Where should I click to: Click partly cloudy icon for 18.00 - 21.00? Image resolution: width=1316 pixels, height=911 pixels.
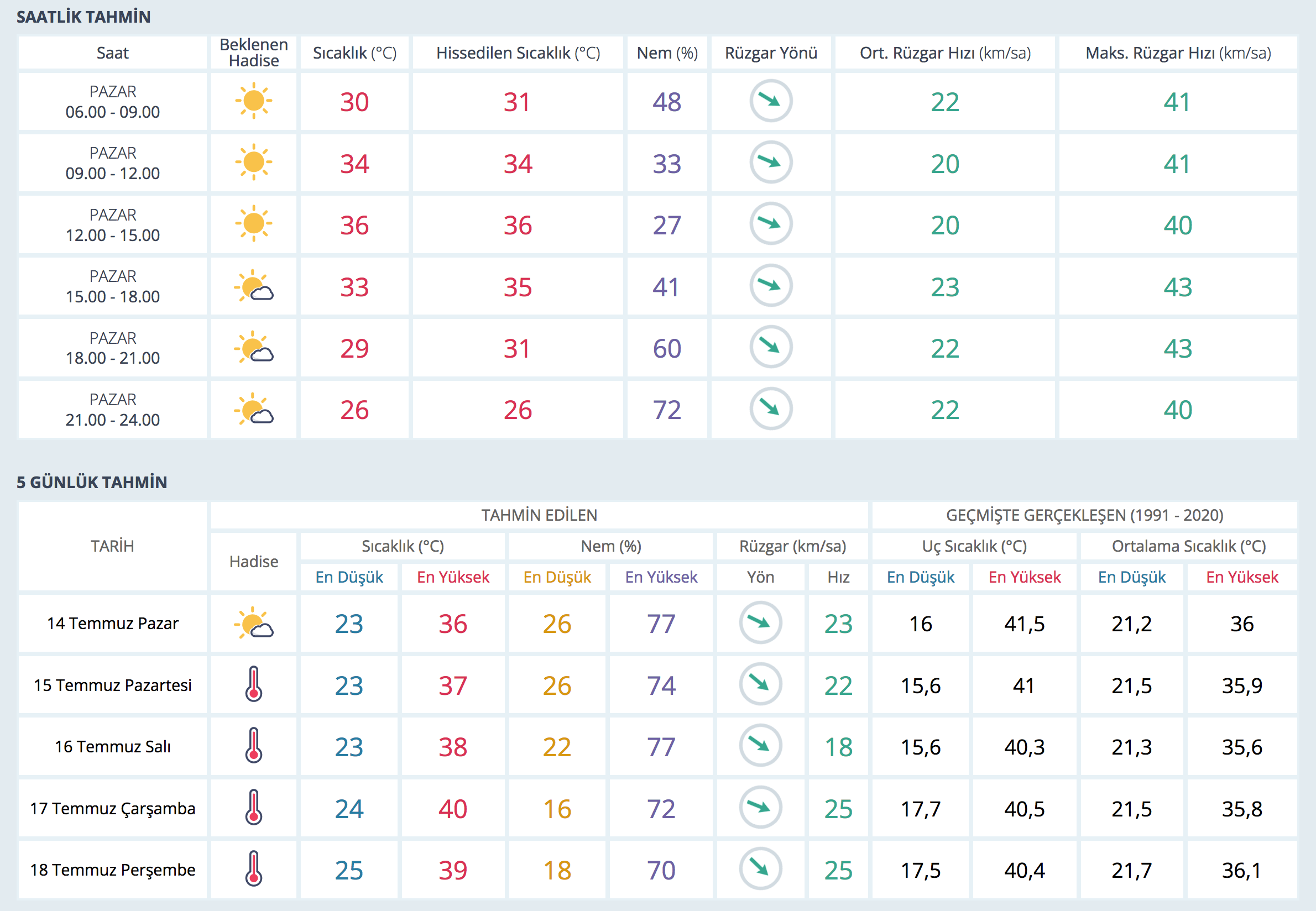(253, 348)
